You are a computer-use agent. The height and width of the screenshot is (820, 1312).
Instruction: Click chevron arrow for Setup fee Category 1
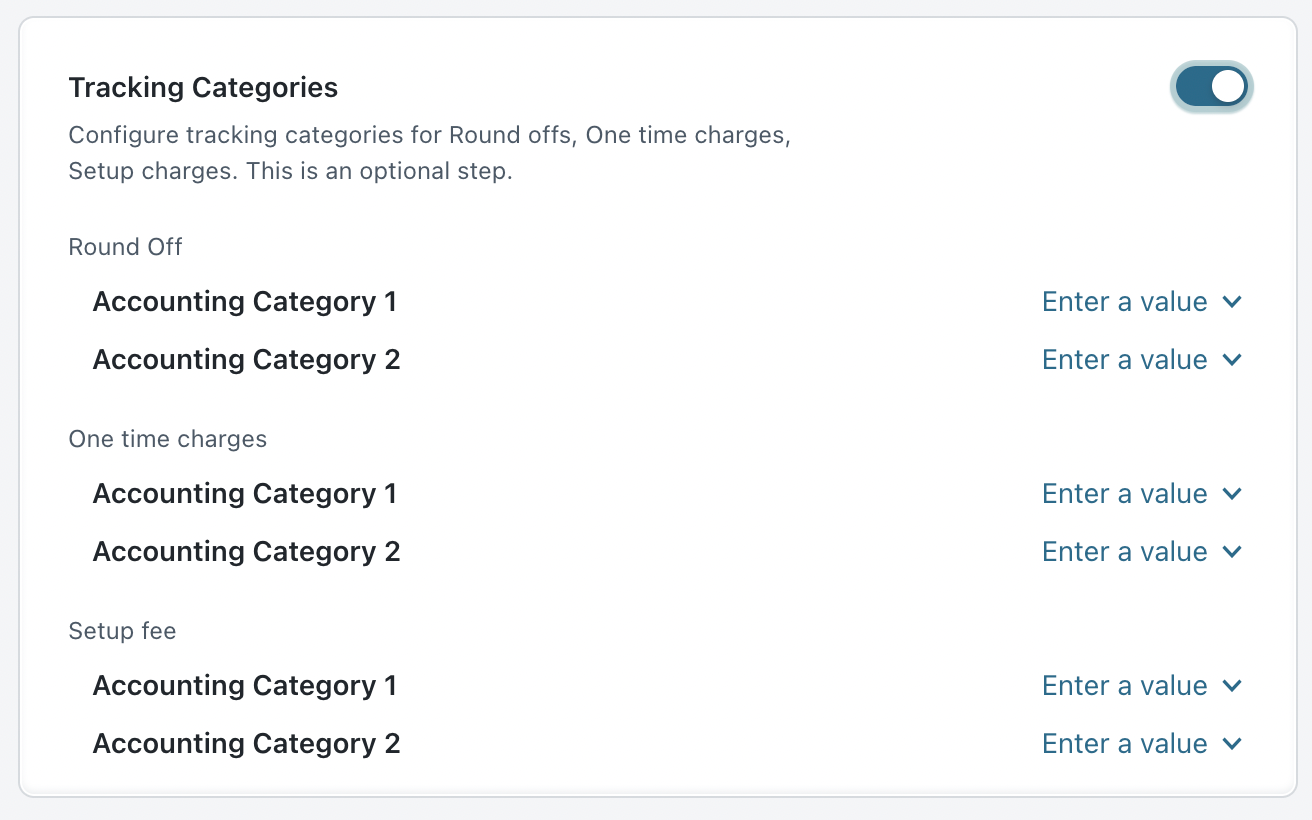click(x=1232, y=686)
